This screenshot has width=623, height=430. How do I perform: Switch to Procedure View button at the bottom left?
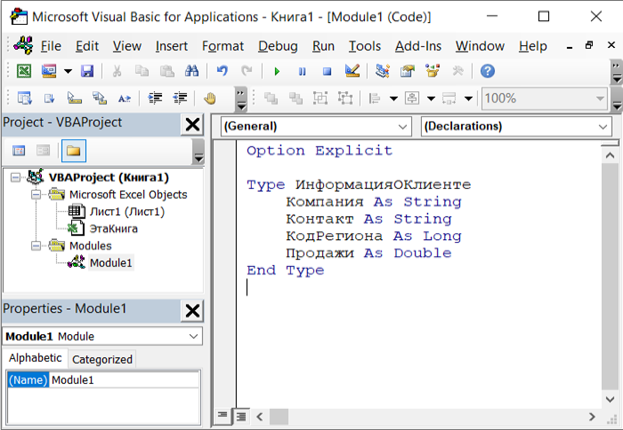[x=222, y=416]
